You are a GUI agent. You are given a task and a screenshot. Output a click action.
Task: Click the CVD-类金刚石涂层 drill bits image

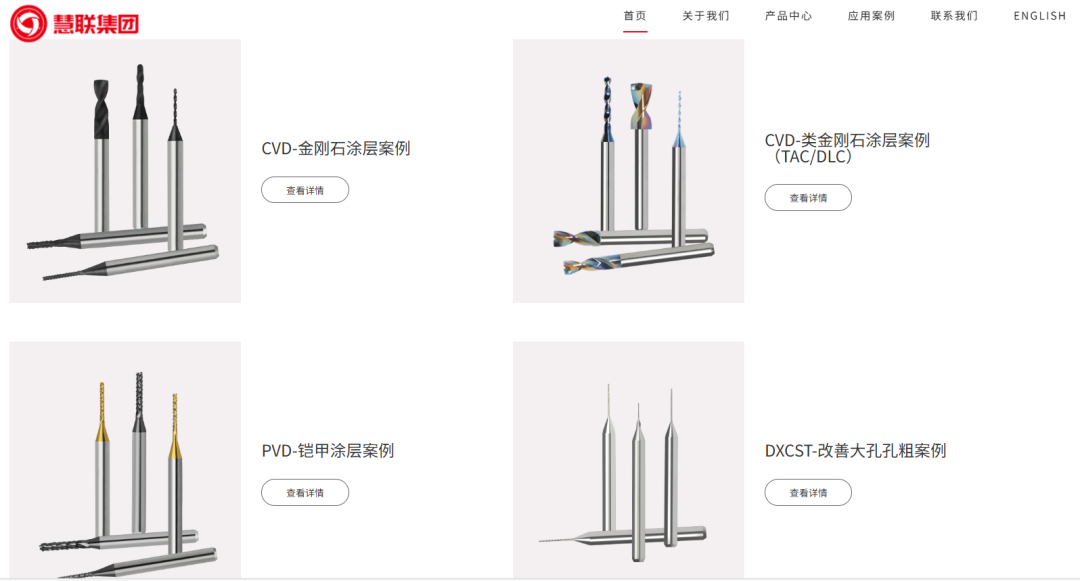click(628, 171)
